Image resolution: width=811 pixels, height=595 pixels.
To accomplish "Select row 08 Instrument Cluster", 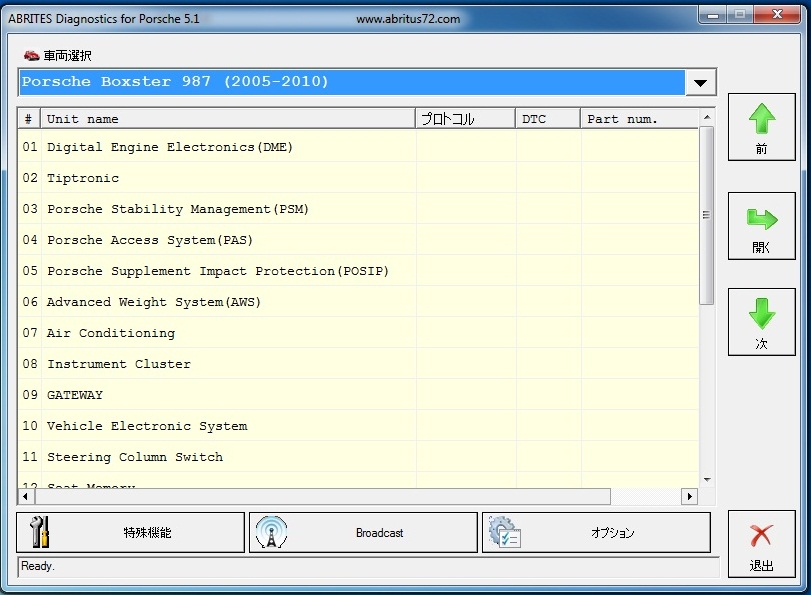I will [358, 364].
